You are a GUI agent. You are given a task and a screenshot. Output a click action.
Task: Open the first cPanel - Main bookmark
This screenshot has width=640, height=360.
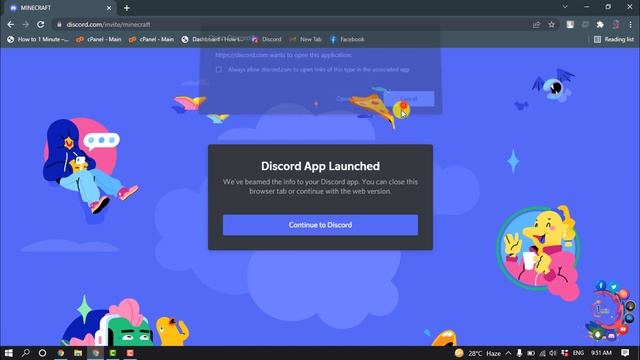99,39
